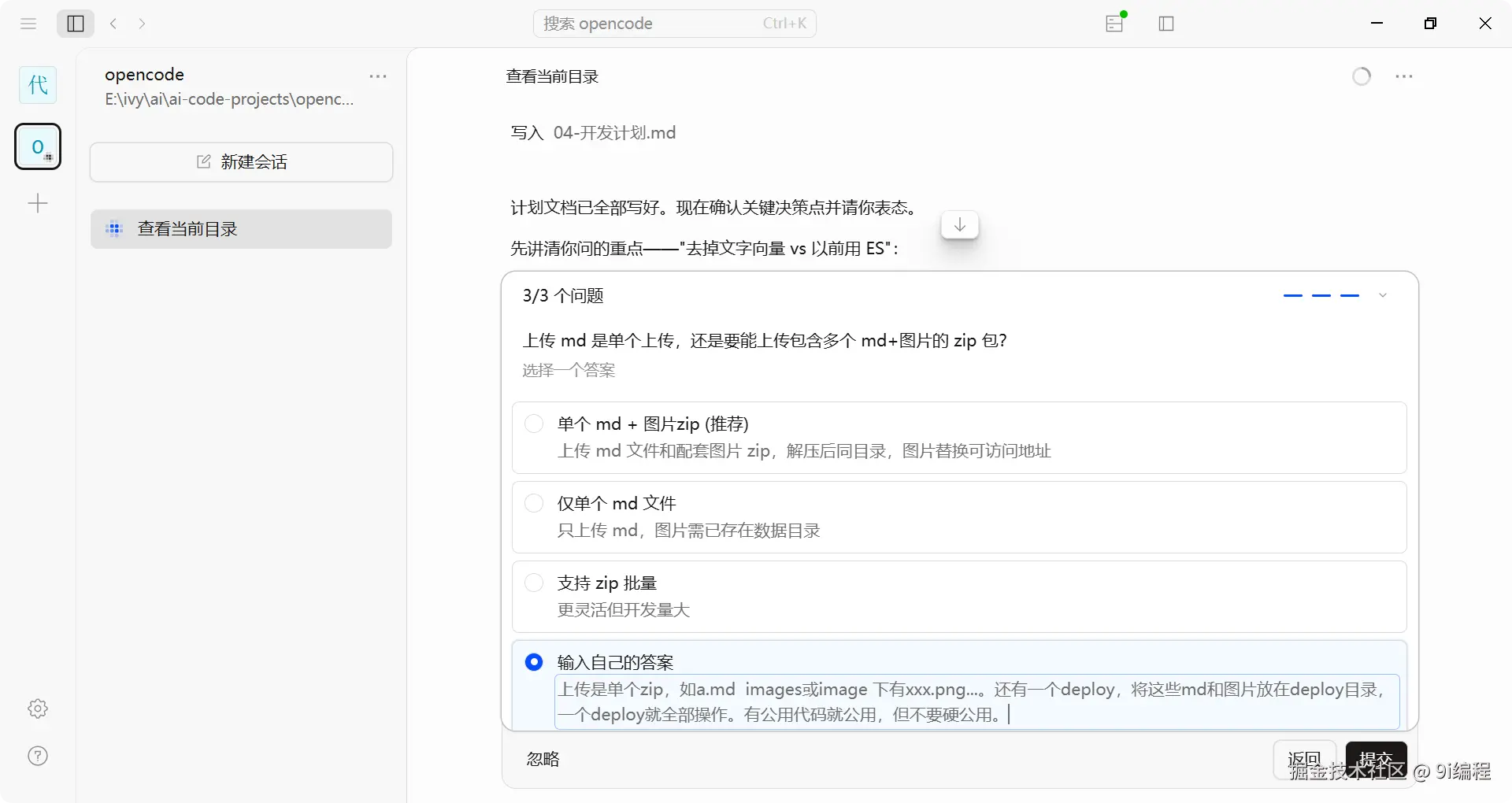This screenshot has width=1512, height=803.
Task: Add a new project with plus icon
Action: pos(38,204)
